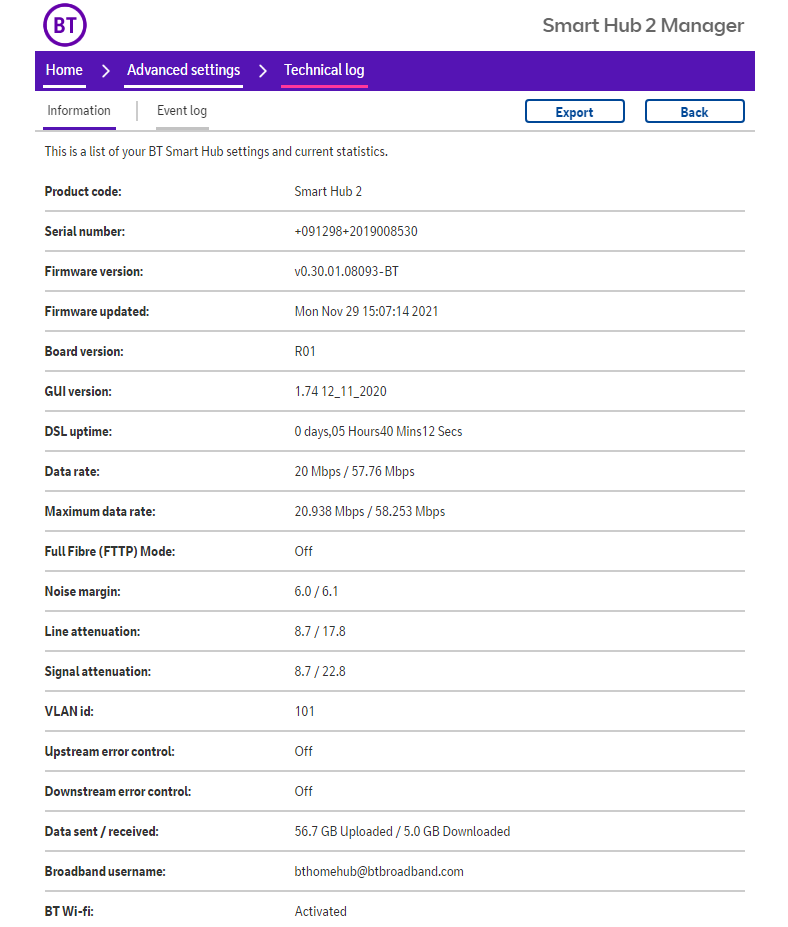Image resolution: width=788 pixels, height=927 pixels.
Task: Click the Smart Hub 2 Manager title
Action: pyautogui.click(x=643, y=25)
